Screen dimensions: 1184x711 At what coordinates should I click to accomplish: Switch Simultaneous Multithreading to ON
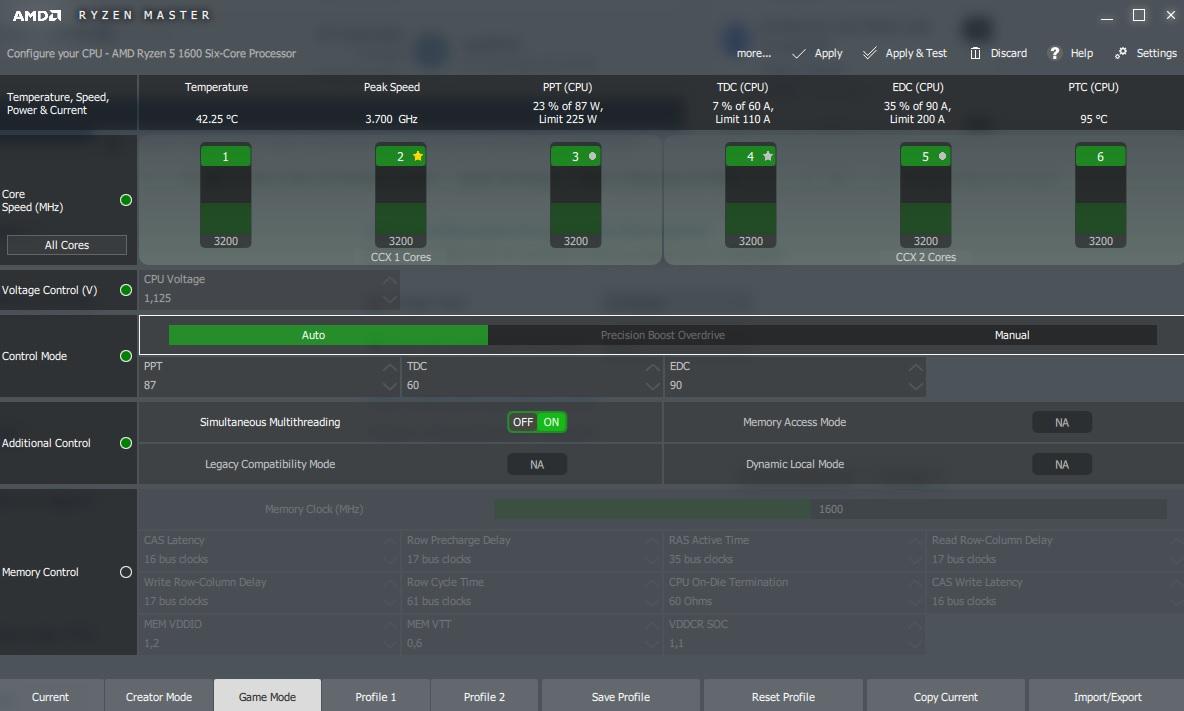[551, 422]
